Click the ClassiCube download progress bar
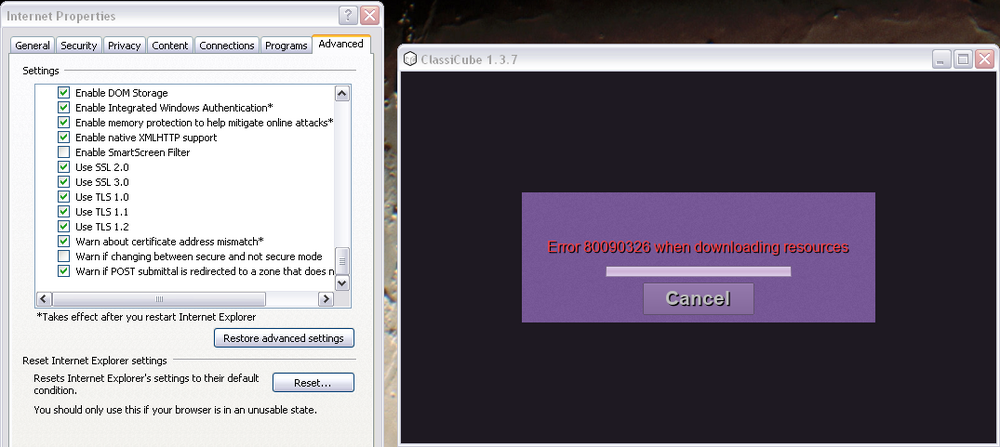1000x447 pixels. (x=698, y=272)
